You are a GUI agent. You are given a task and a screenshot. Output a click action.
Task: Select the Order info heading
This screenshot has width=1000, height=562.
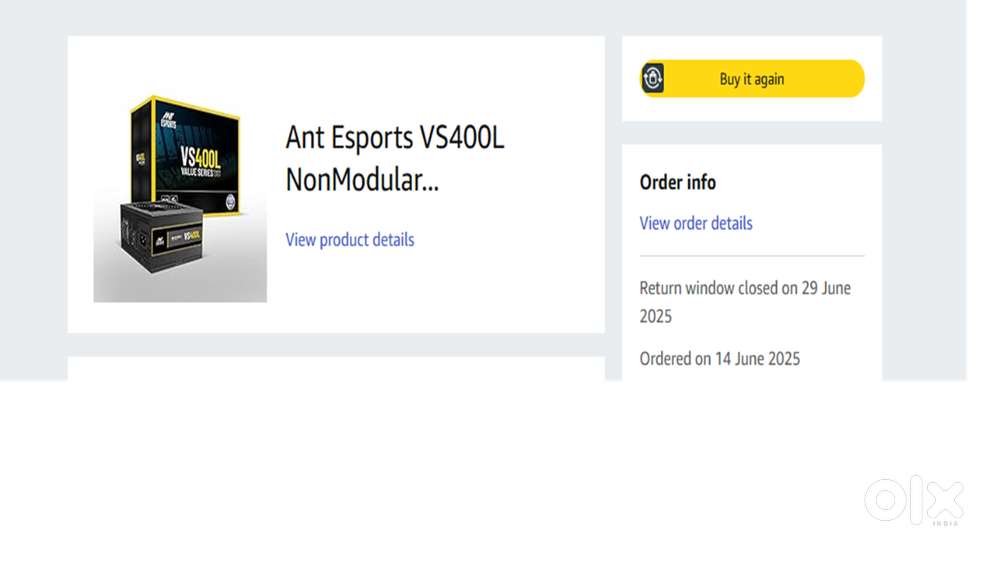tap(677, 182)
